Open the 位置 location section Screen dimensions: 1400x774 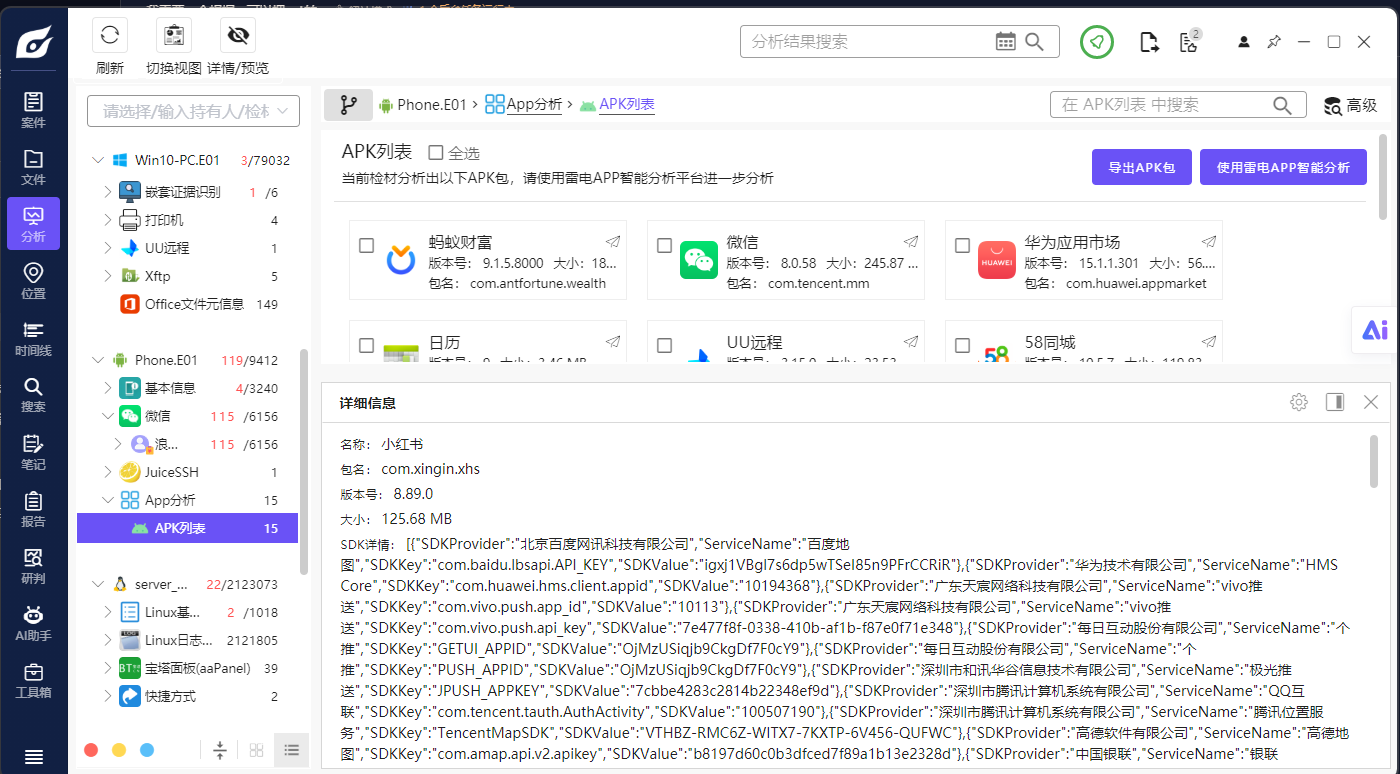(x=33, y=280)
